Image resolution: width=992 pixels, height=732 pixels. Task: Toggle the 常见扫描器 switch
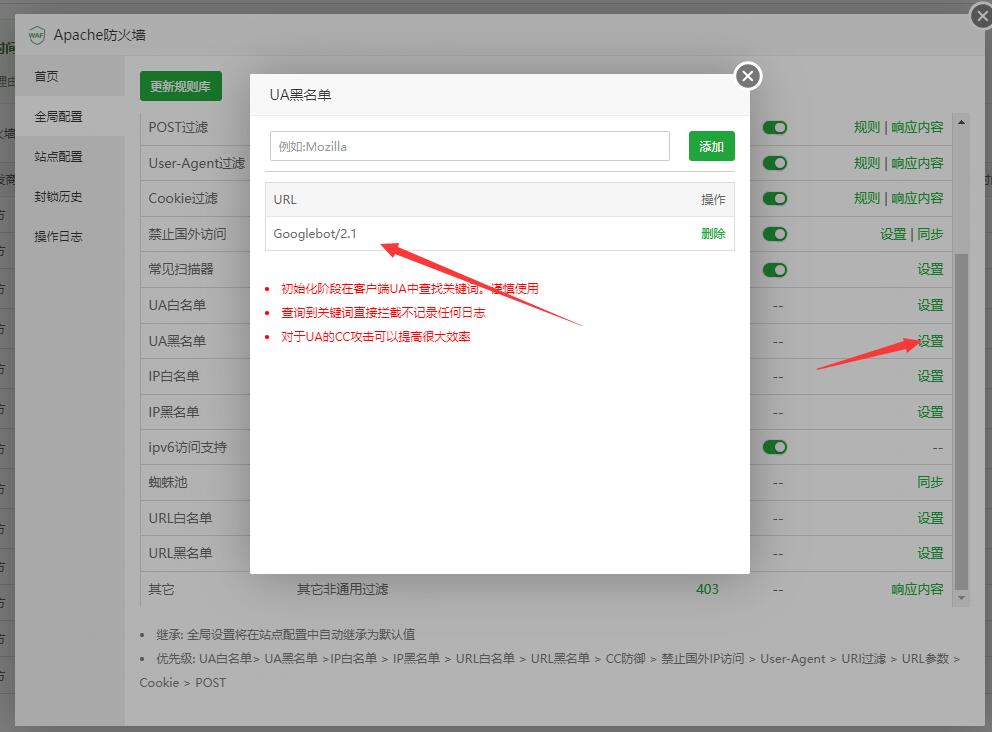(775, 270)
